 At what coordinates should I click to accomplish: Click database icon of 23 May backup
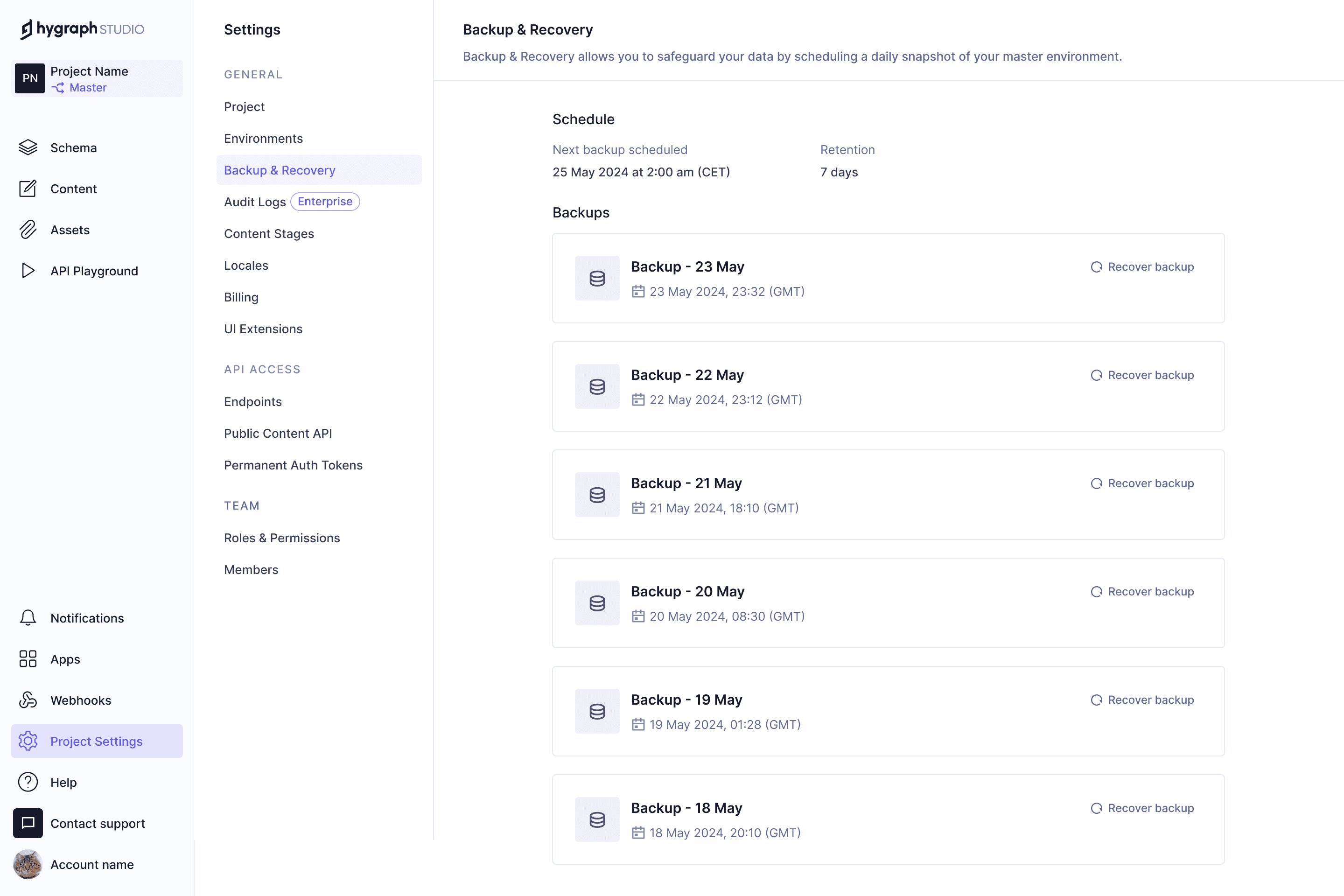596,278
